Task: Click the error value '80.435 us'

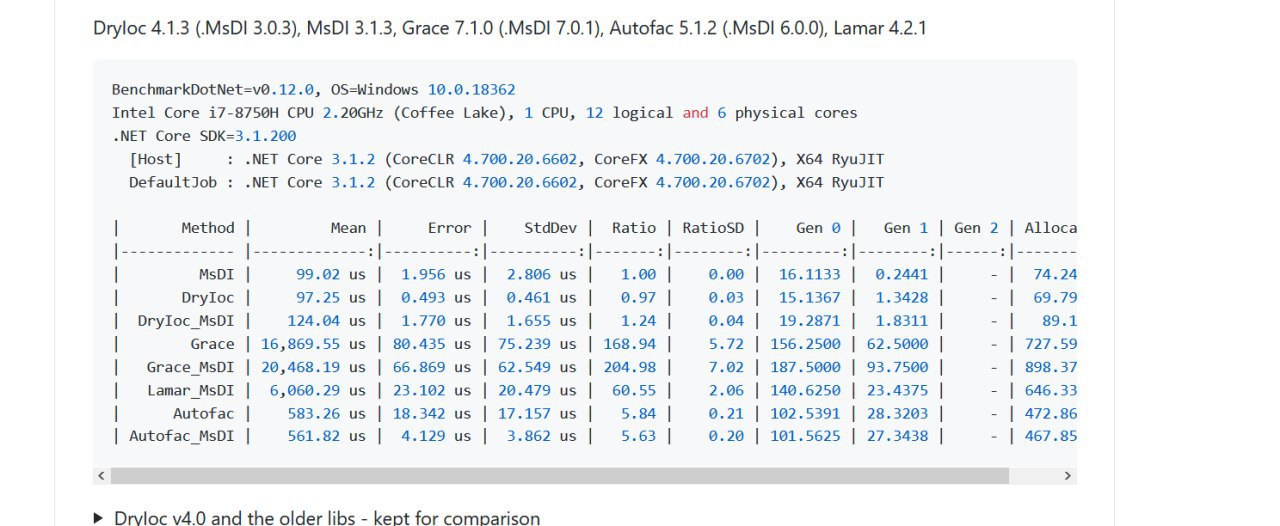Action: tap(432, 344)
